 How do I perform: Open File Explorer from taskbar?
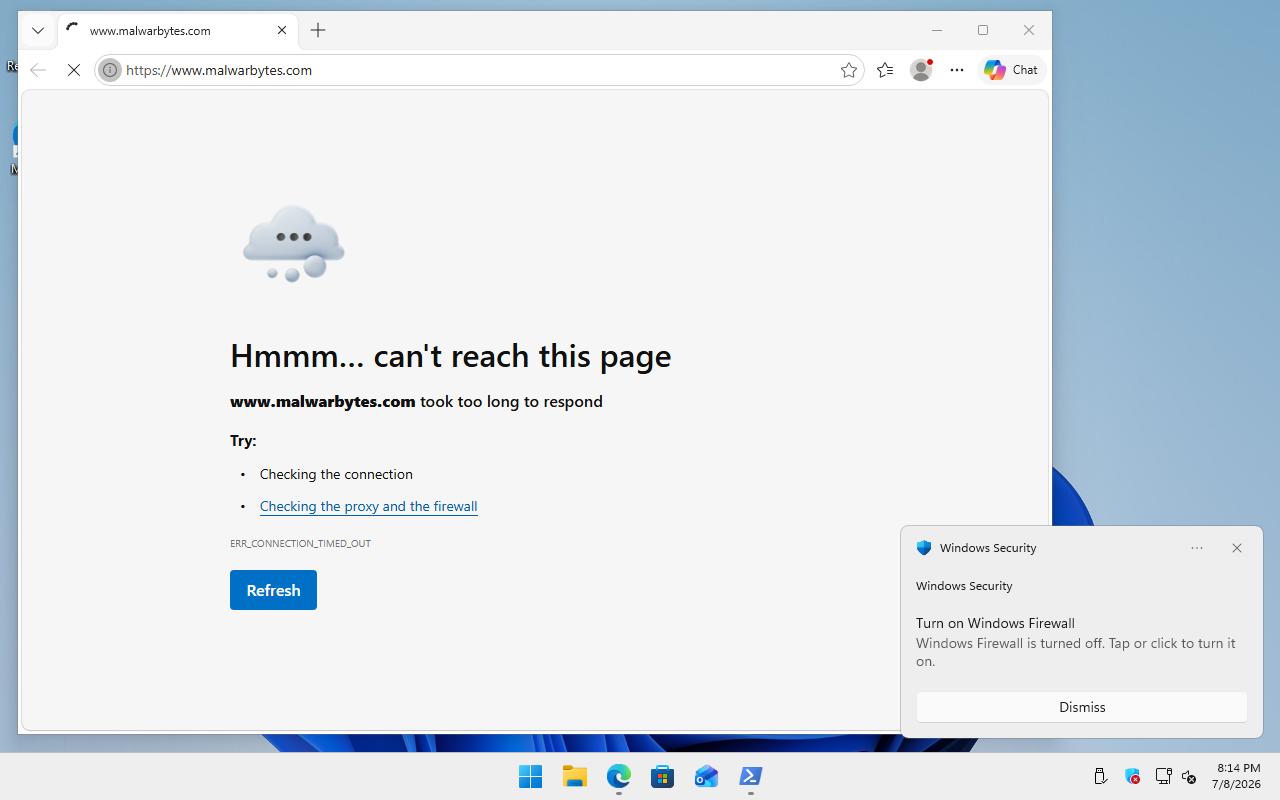[574, 776]
